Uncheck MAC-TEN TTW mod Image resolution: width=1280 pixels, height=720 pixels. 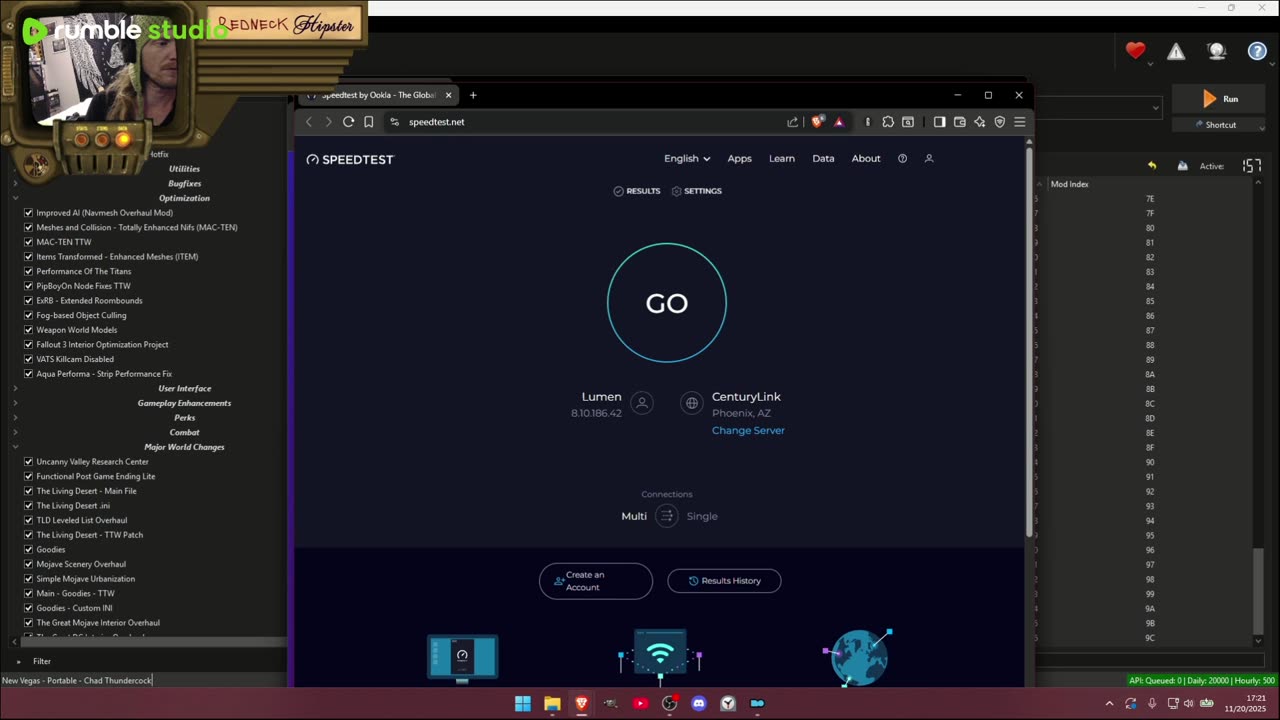coord(28,242)
